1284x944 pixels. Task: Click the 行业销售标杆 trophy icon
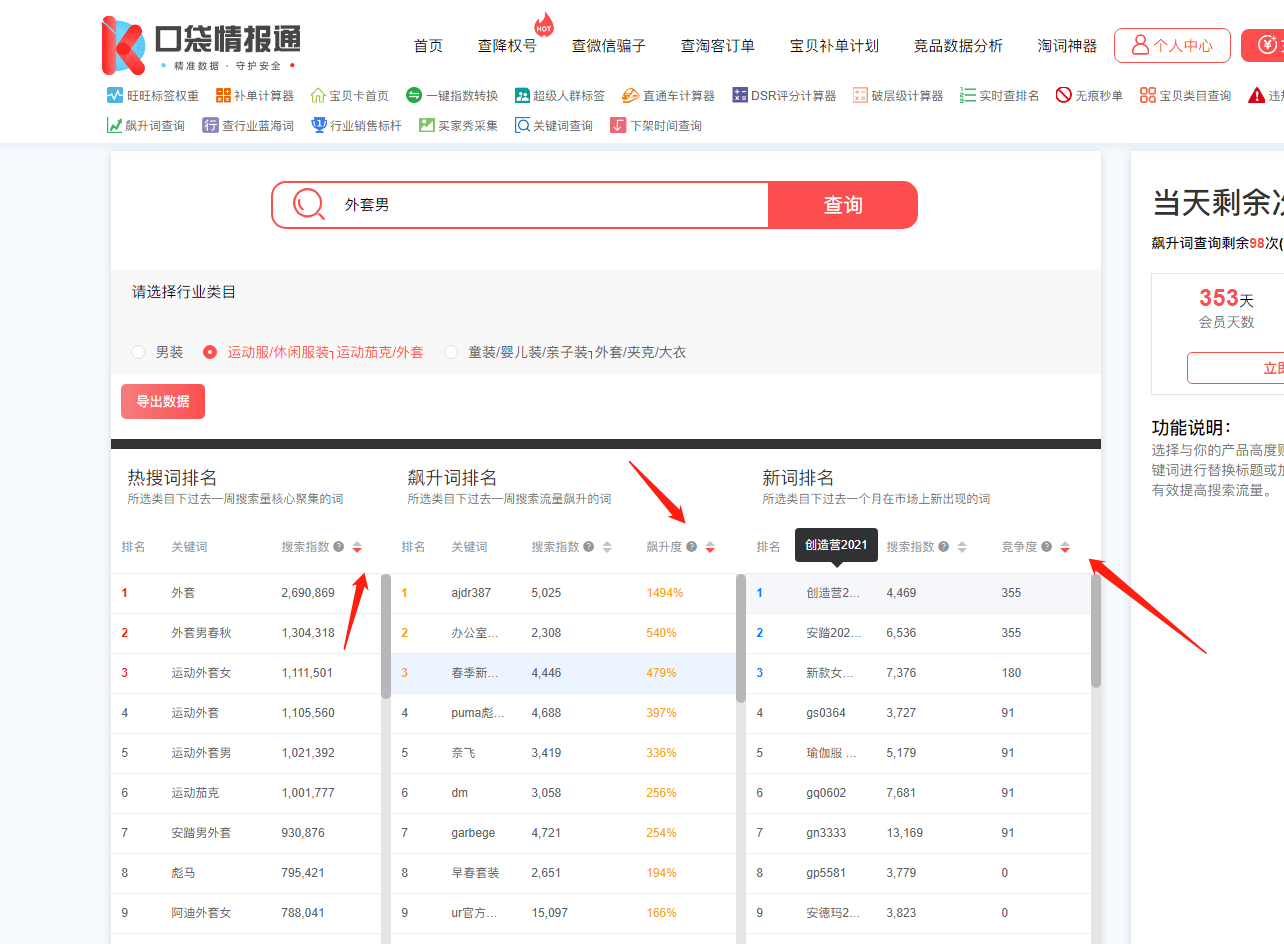319,126
